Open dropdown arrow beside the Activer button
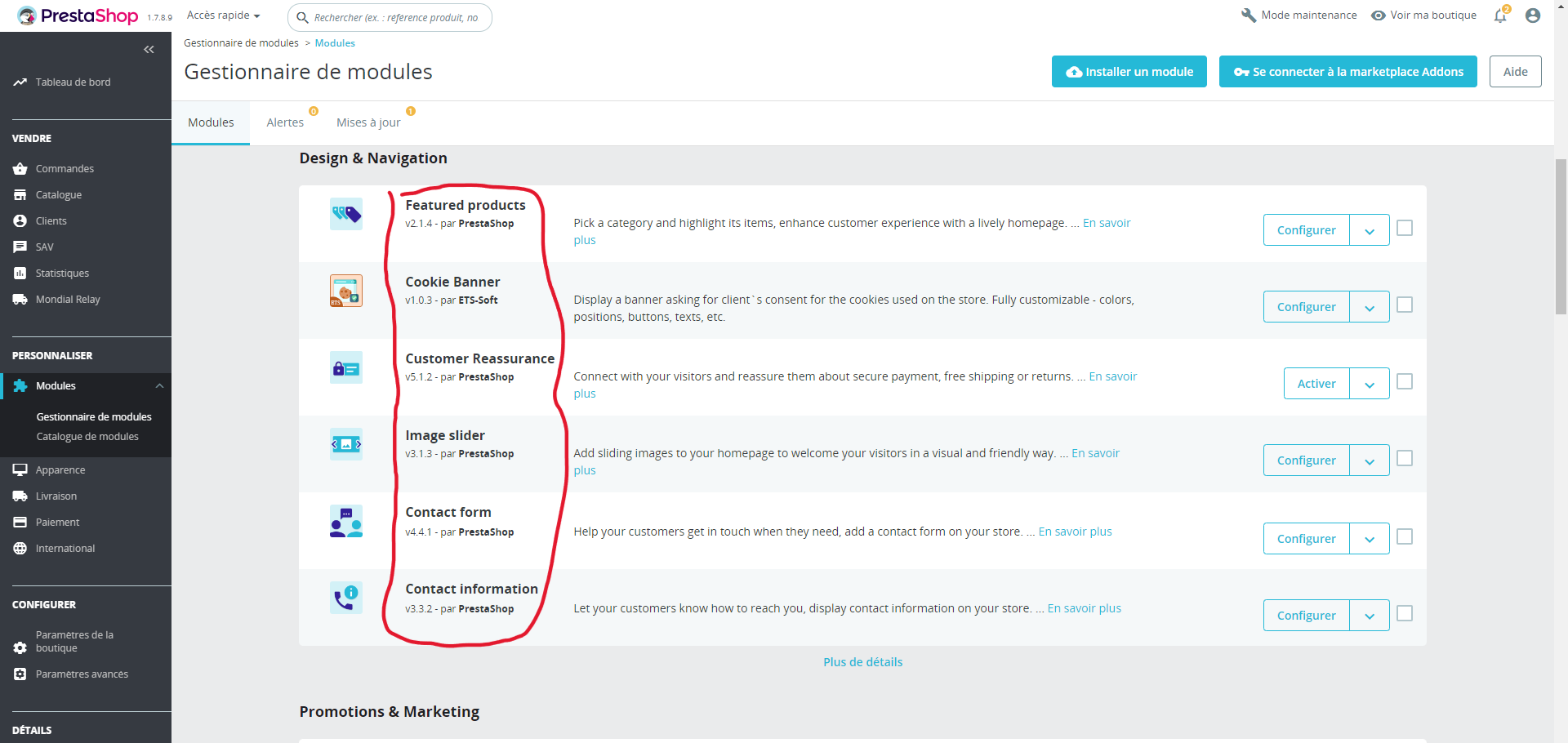1568x743 pixels. pos(1370,384)
